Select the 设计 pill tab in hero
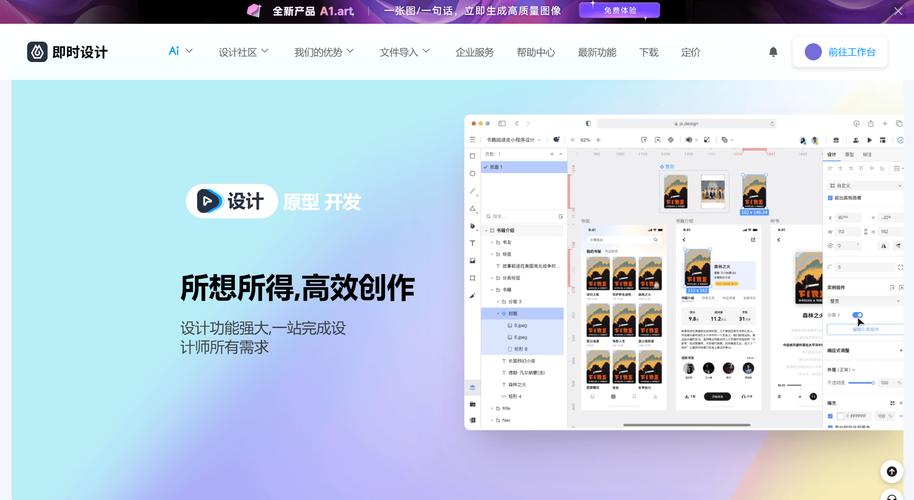Viewport: 914px width, 500px height. click(x=231, y=201)
